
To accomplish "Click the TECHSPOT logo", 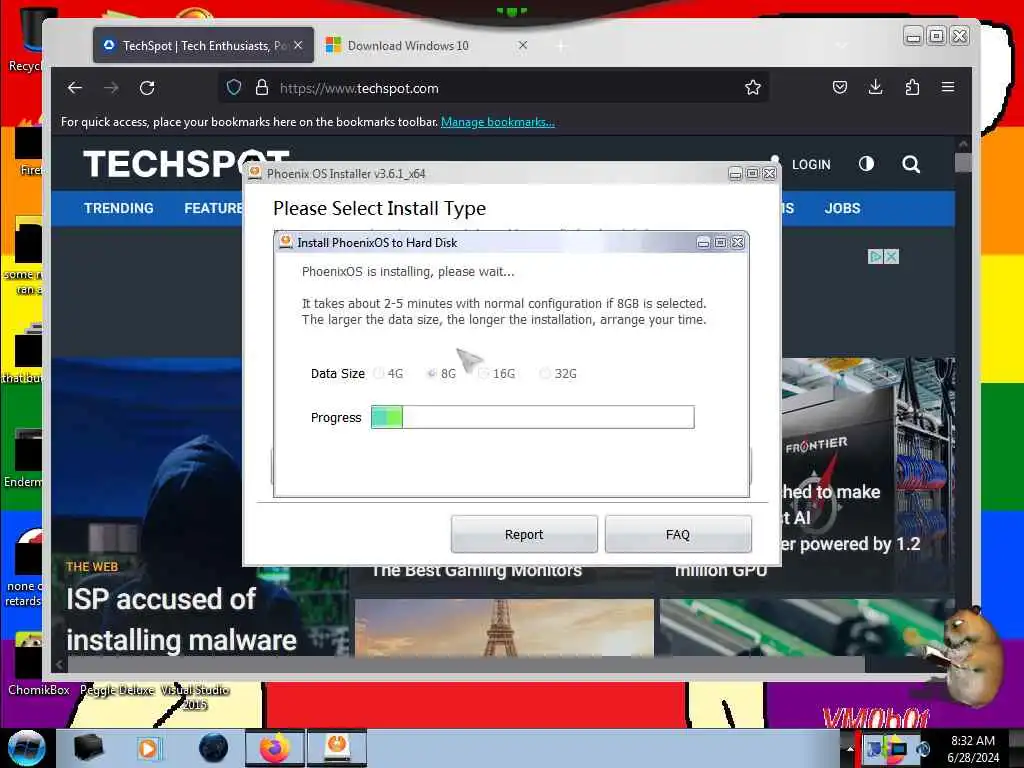I will coord(163,164).
